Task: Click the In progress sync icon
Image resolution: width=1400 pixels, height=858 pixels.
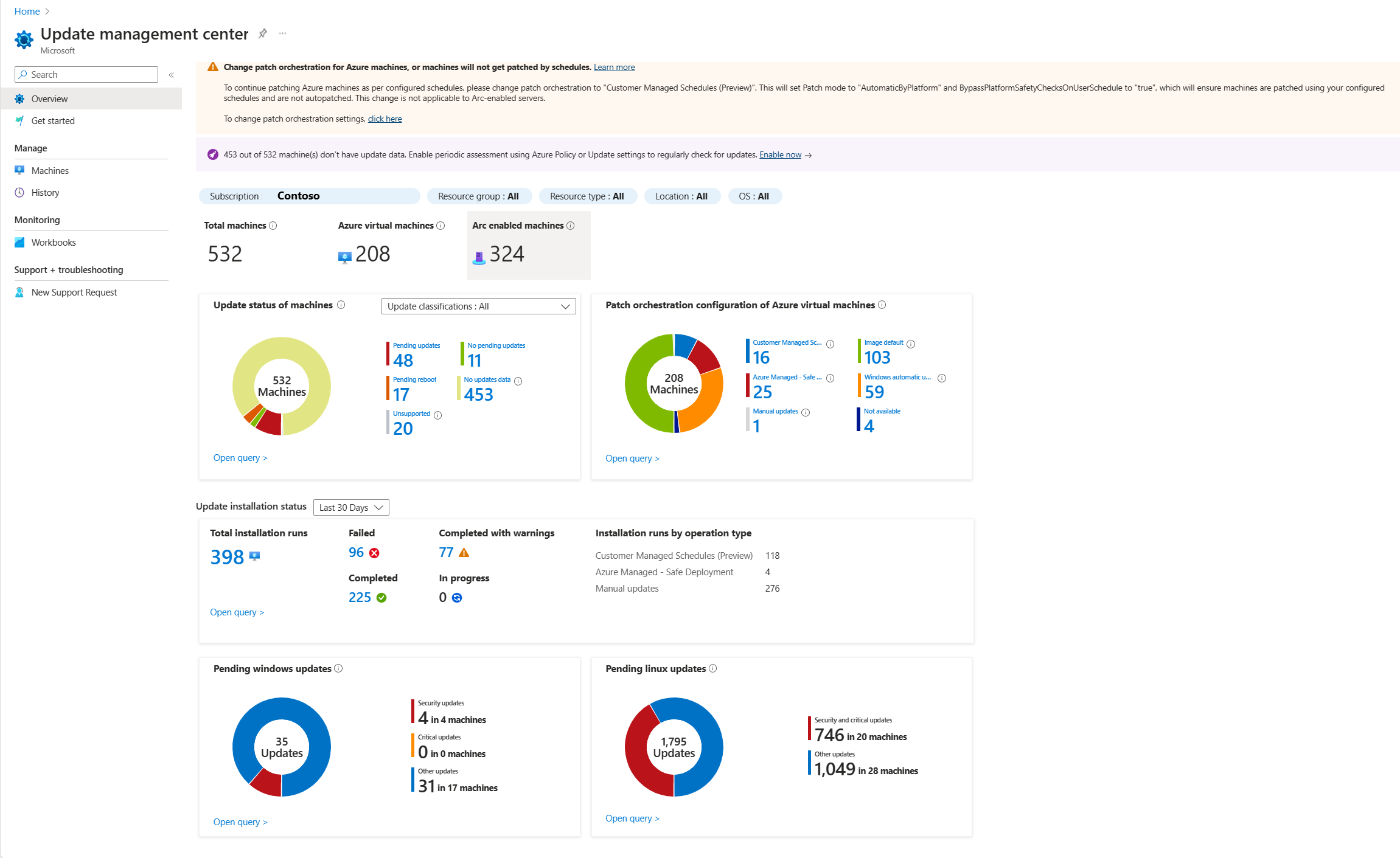Action: tap(457, 598)
